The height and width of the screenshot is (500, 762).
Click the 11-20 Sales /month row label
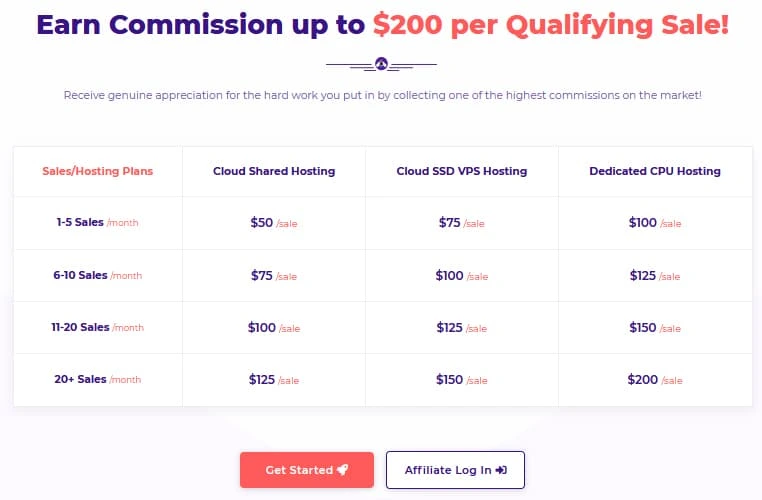(98, 327)
